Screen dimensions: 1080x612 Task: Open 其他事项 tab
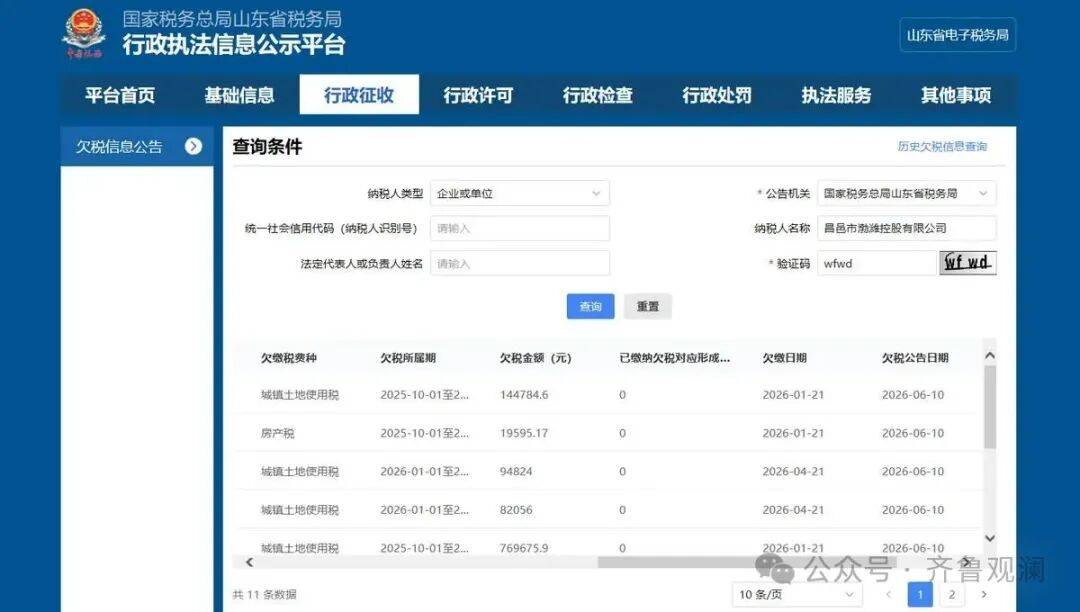pos(956,95)
